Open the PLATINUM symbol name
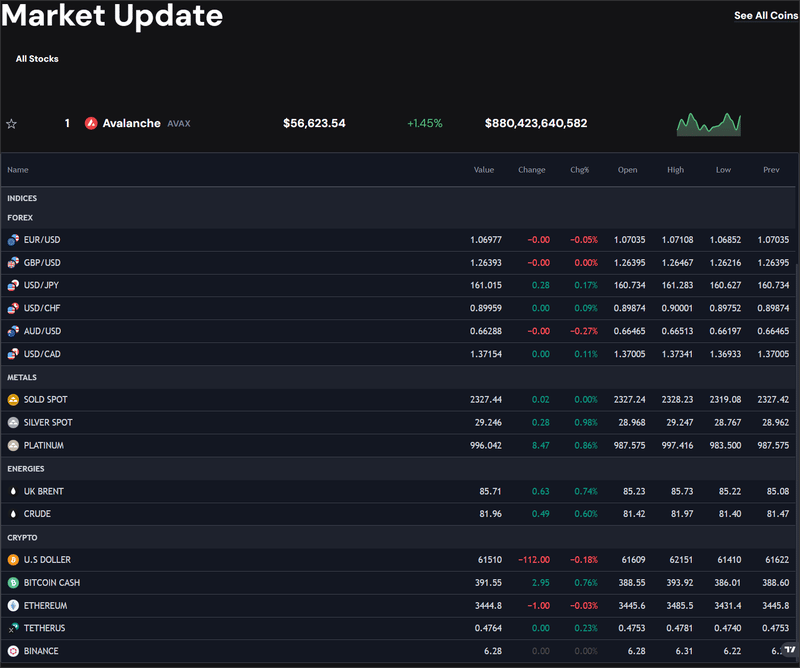Screen dimensions: 800x668 tap(44, 446)
